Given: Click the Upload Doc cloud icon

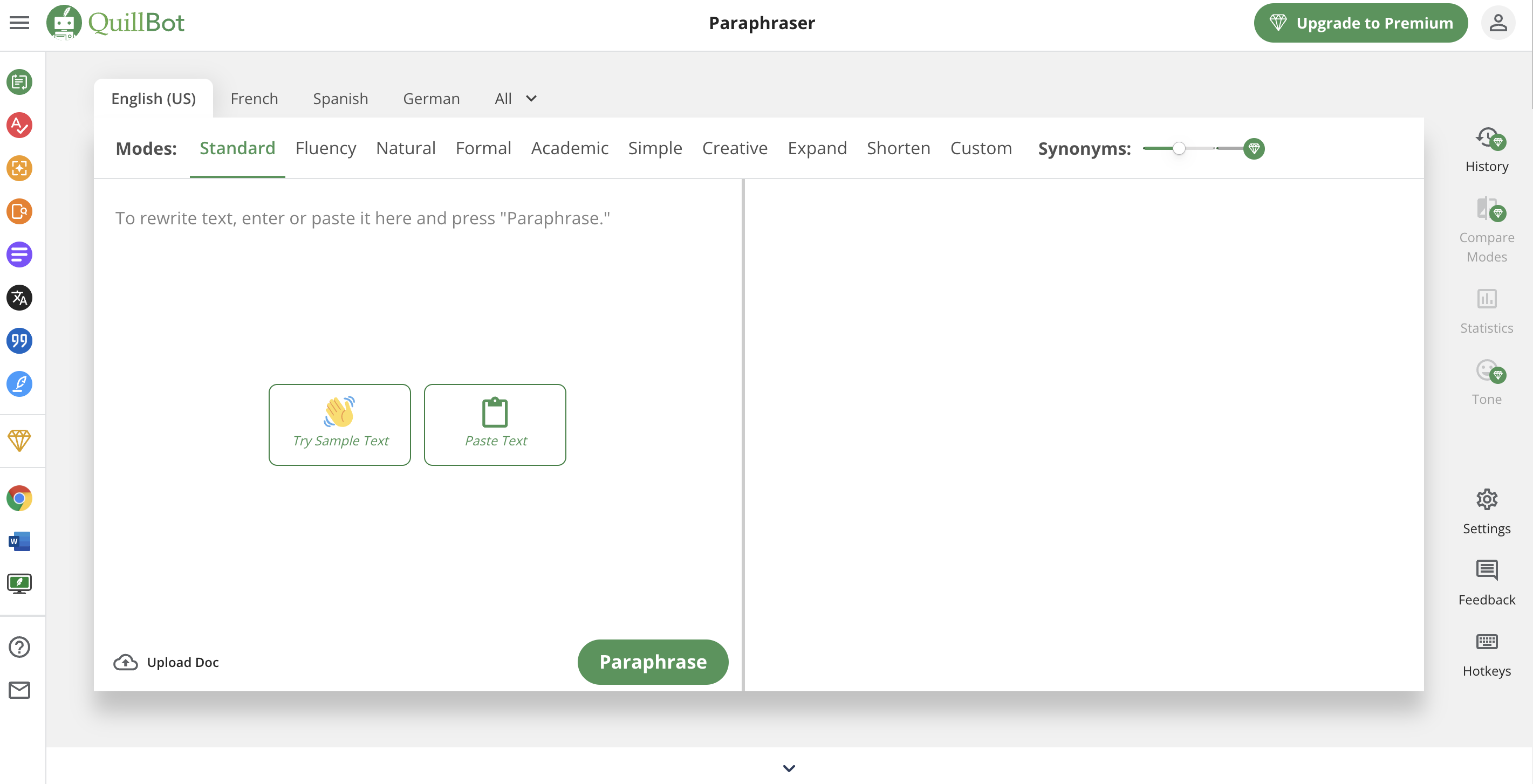Looking at the screenshot, I should (126, 662).
